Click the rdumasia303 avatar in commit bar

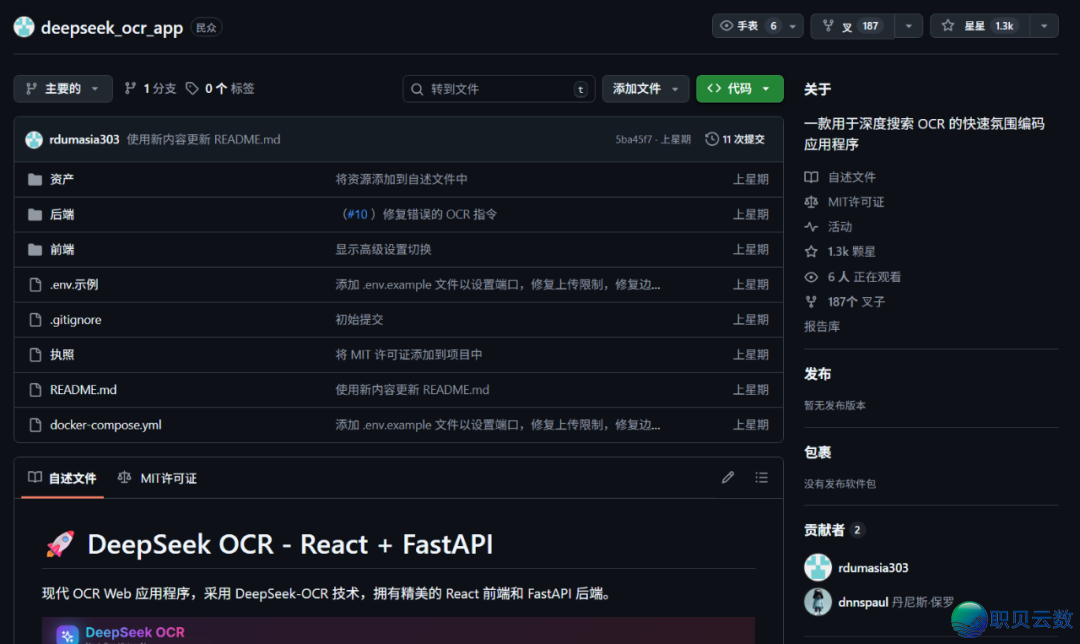(x=33, y=139)
